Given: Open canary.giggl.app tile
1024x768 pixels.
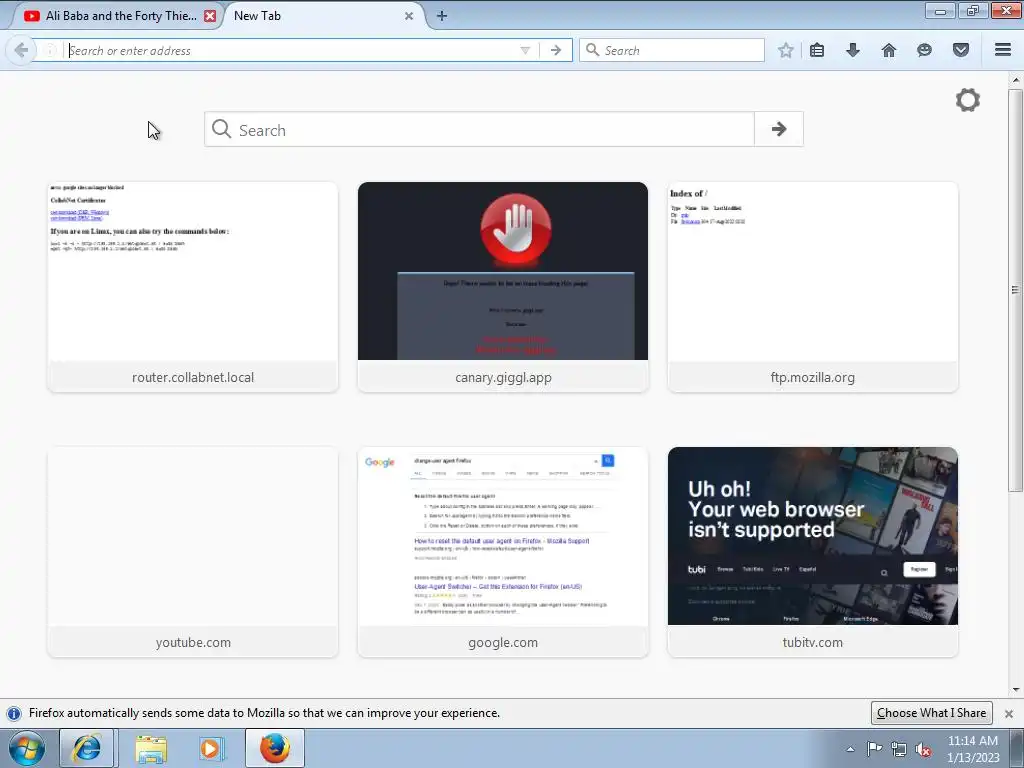Looking at the screenshot, I should tap(503, 287).
